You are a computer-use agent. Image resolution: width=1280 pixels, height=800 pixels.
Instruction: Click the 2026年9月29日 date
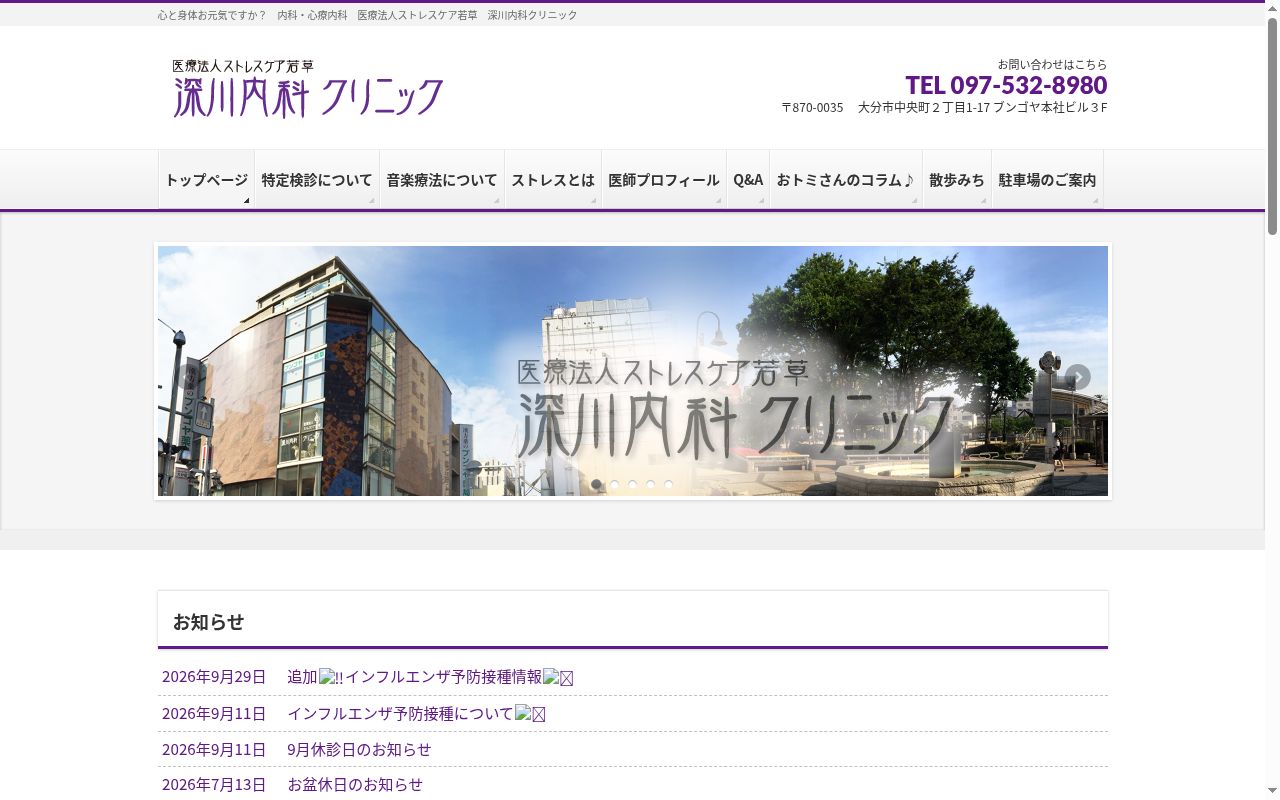coord(214,677)
